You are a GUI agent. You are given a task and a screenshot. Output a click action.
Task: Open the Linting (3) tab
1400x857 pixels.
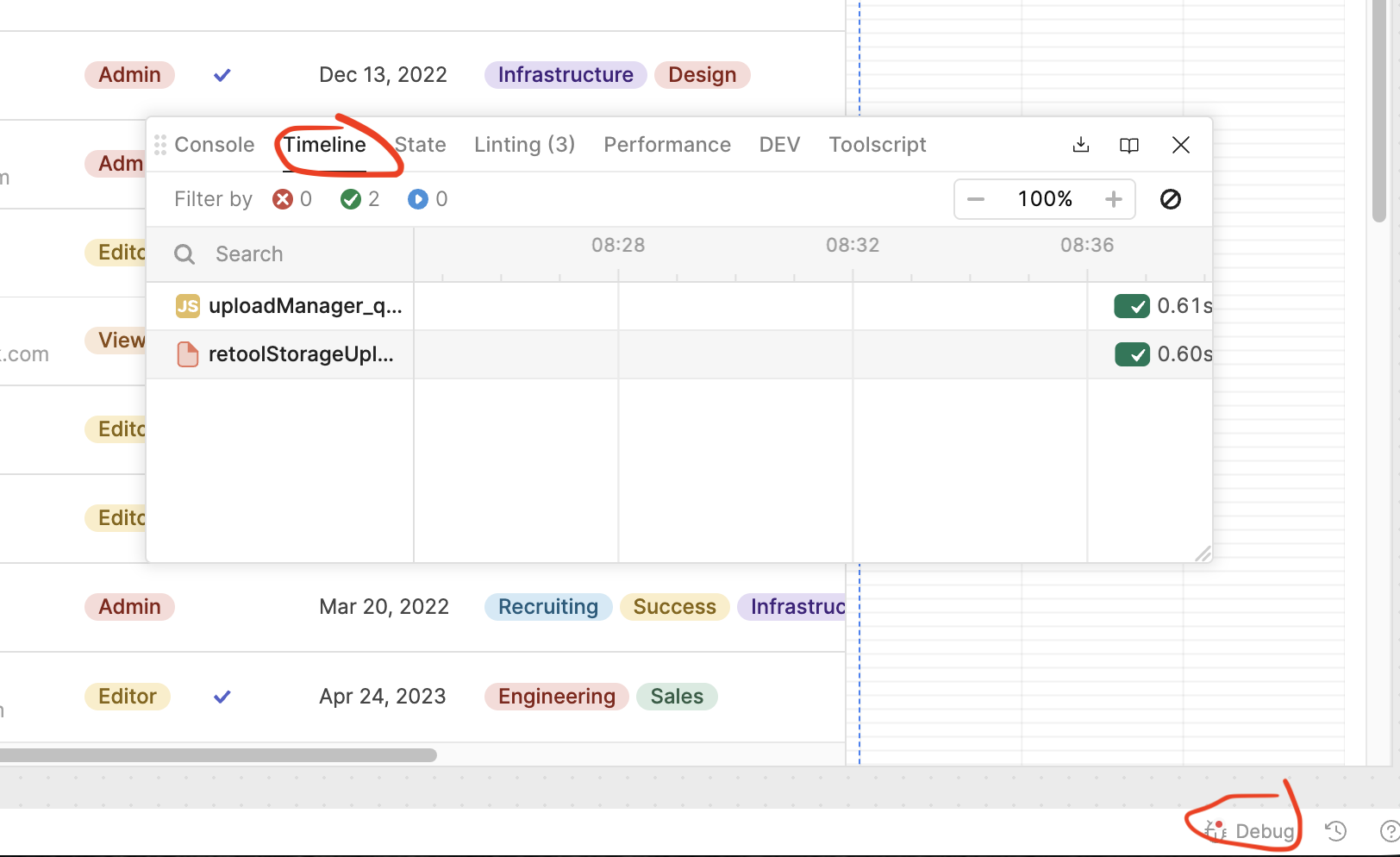coord(524,145)
